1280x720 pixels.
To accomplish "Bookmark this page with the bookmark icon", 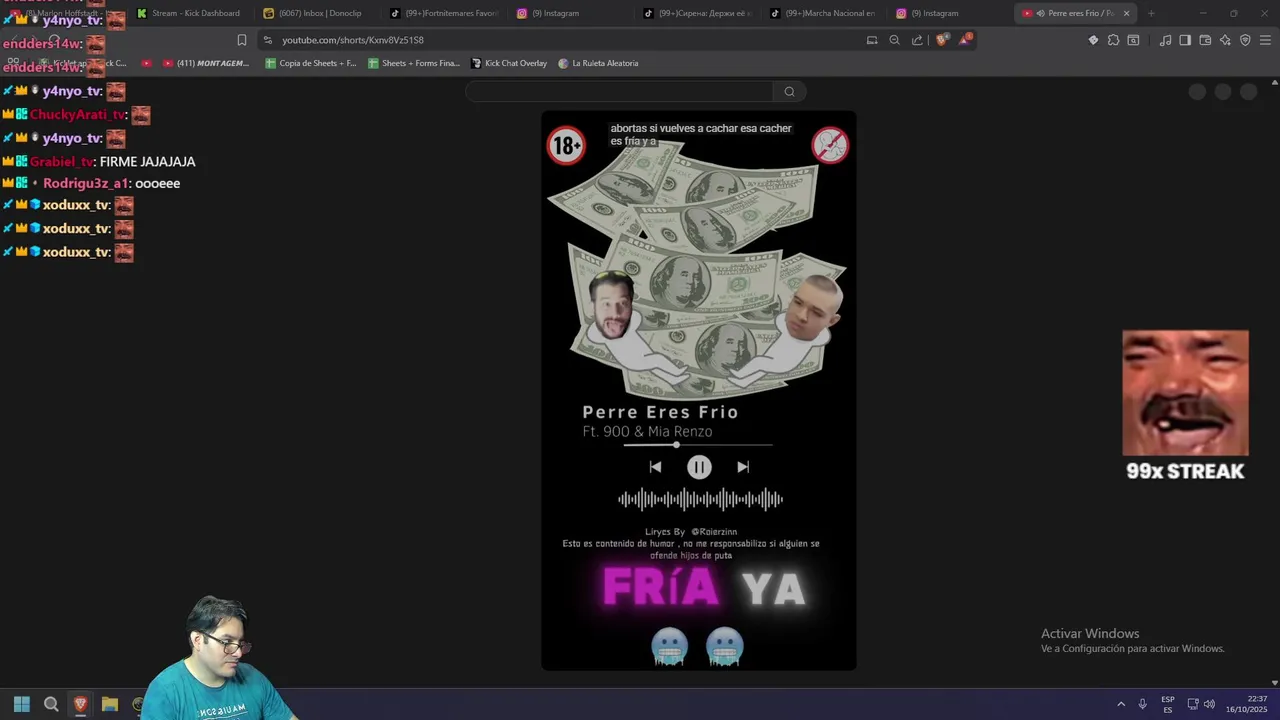I will pos(241,40).
